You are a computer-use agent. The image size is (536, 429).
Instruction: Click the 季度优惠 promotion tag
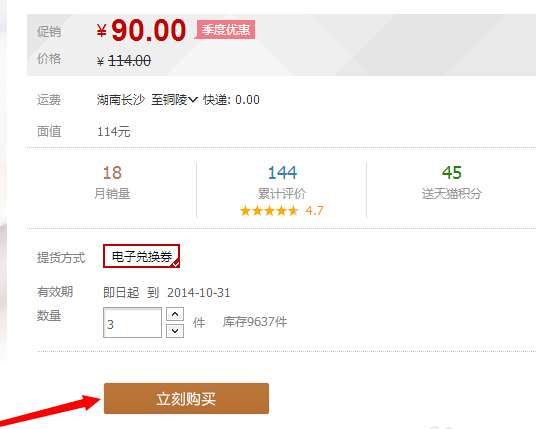pyautogui.click(x=226, y=30)
